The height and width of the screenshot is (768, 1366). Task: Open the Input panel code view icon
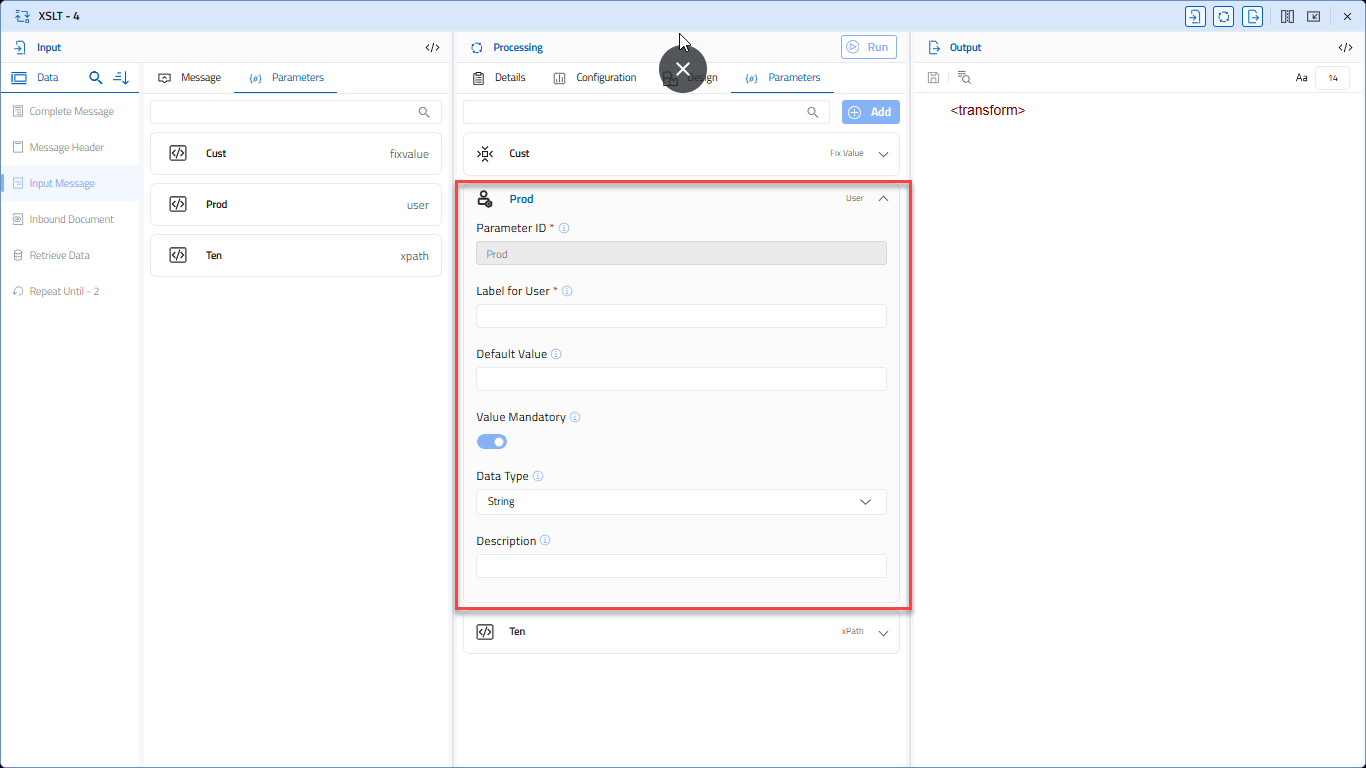432,47
